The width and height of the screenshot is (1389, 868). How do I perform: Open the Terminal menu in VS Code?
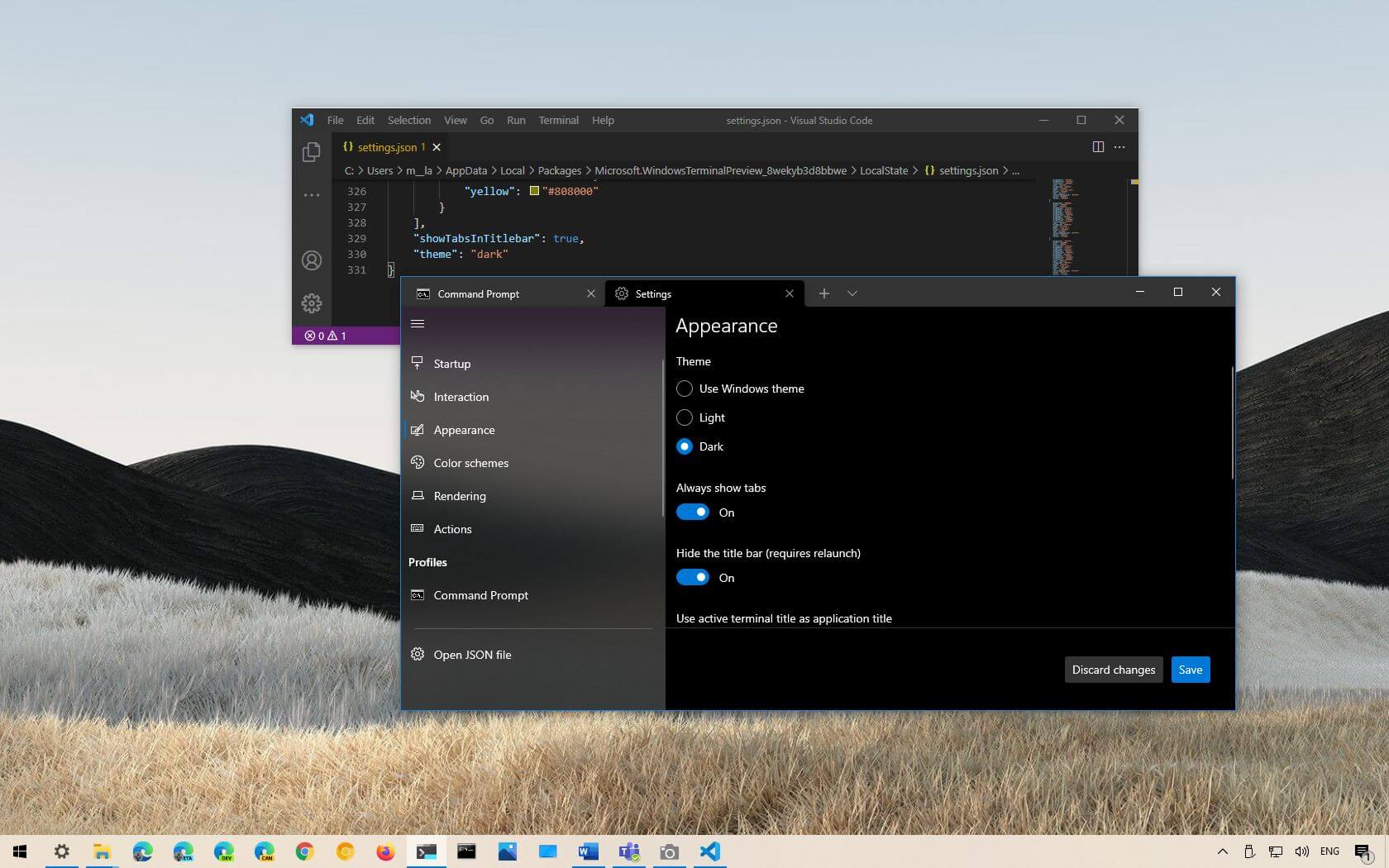click(x=558, y=120)
